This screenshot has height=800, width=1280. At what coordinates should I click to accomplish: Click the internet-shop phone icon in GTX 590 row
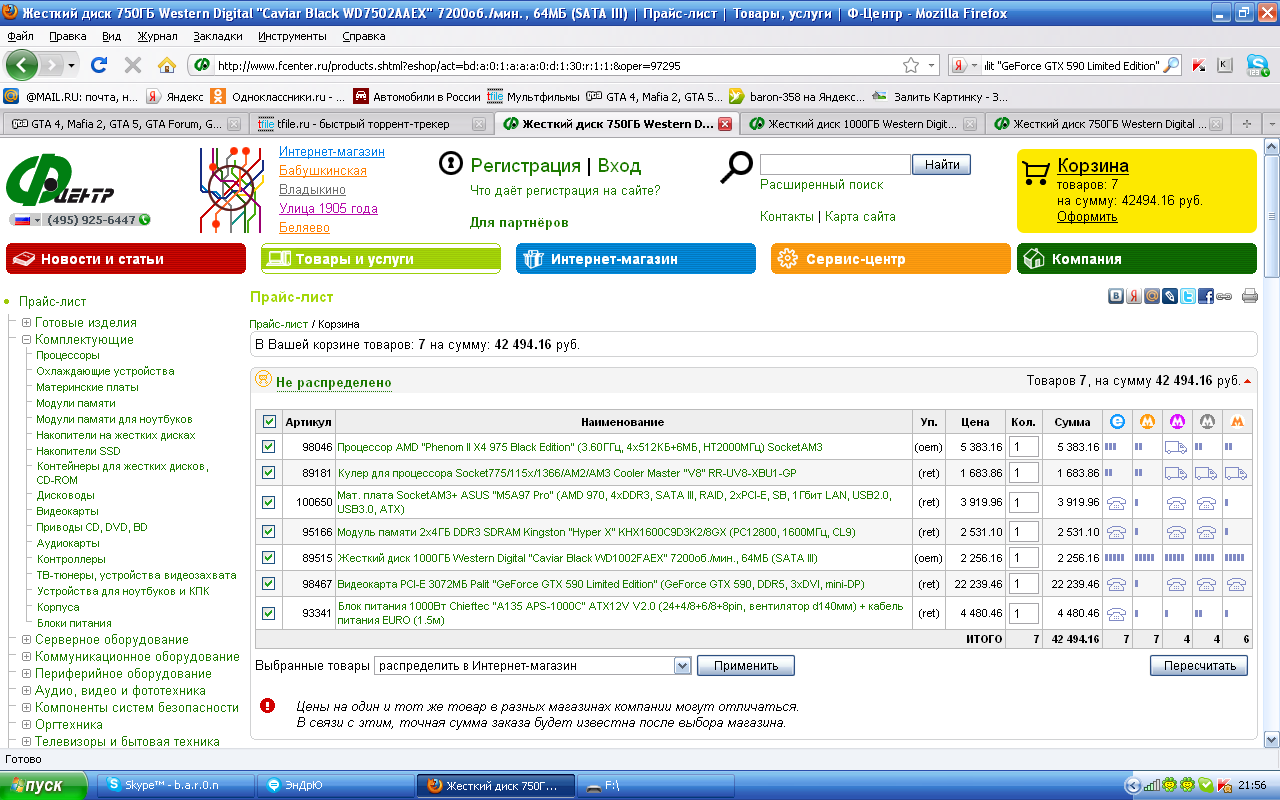[1117, 584]
